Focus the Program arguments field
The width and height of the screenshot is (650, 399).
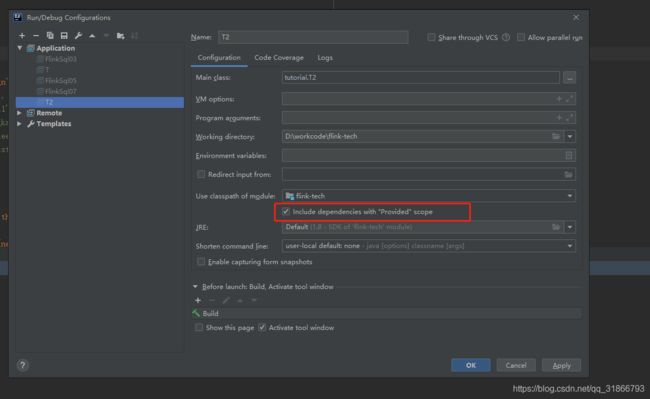coord(429,118)
